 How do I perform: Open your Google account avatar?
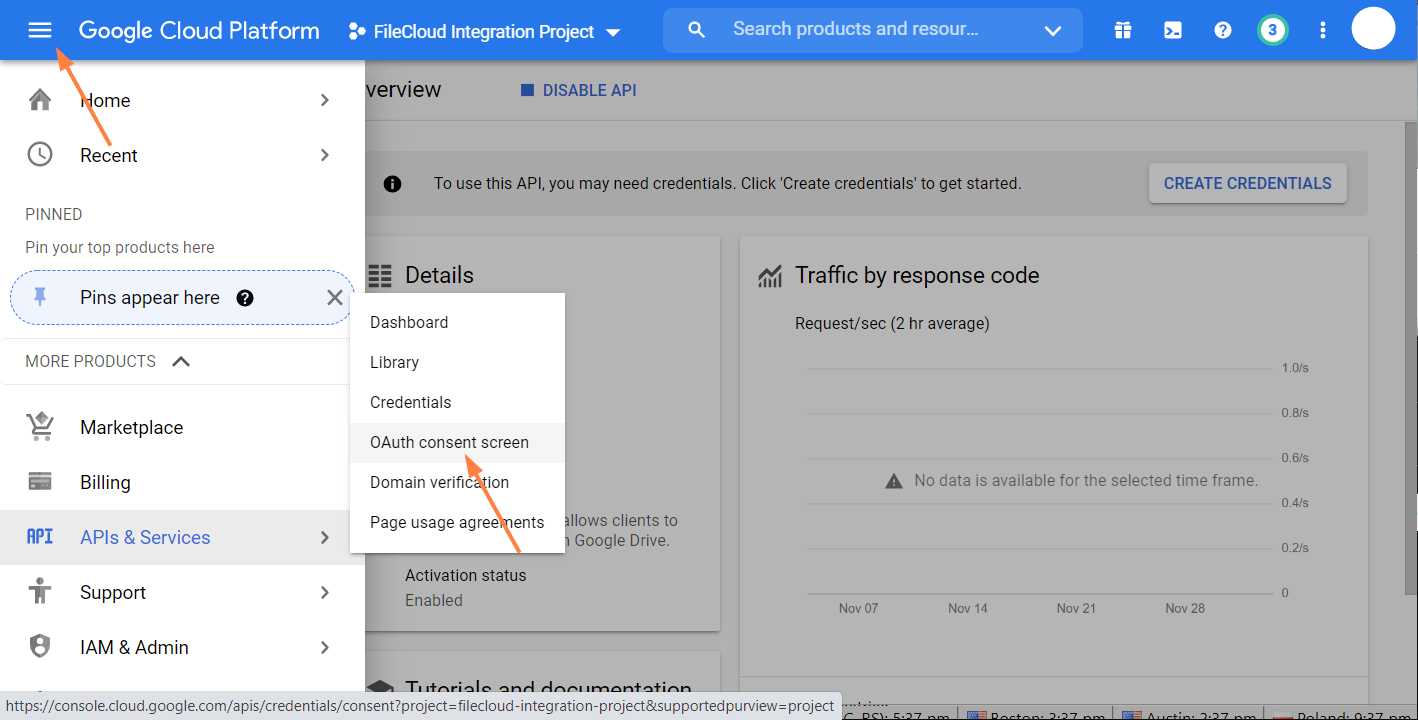pyautogui.click(x=1373, y=28)
